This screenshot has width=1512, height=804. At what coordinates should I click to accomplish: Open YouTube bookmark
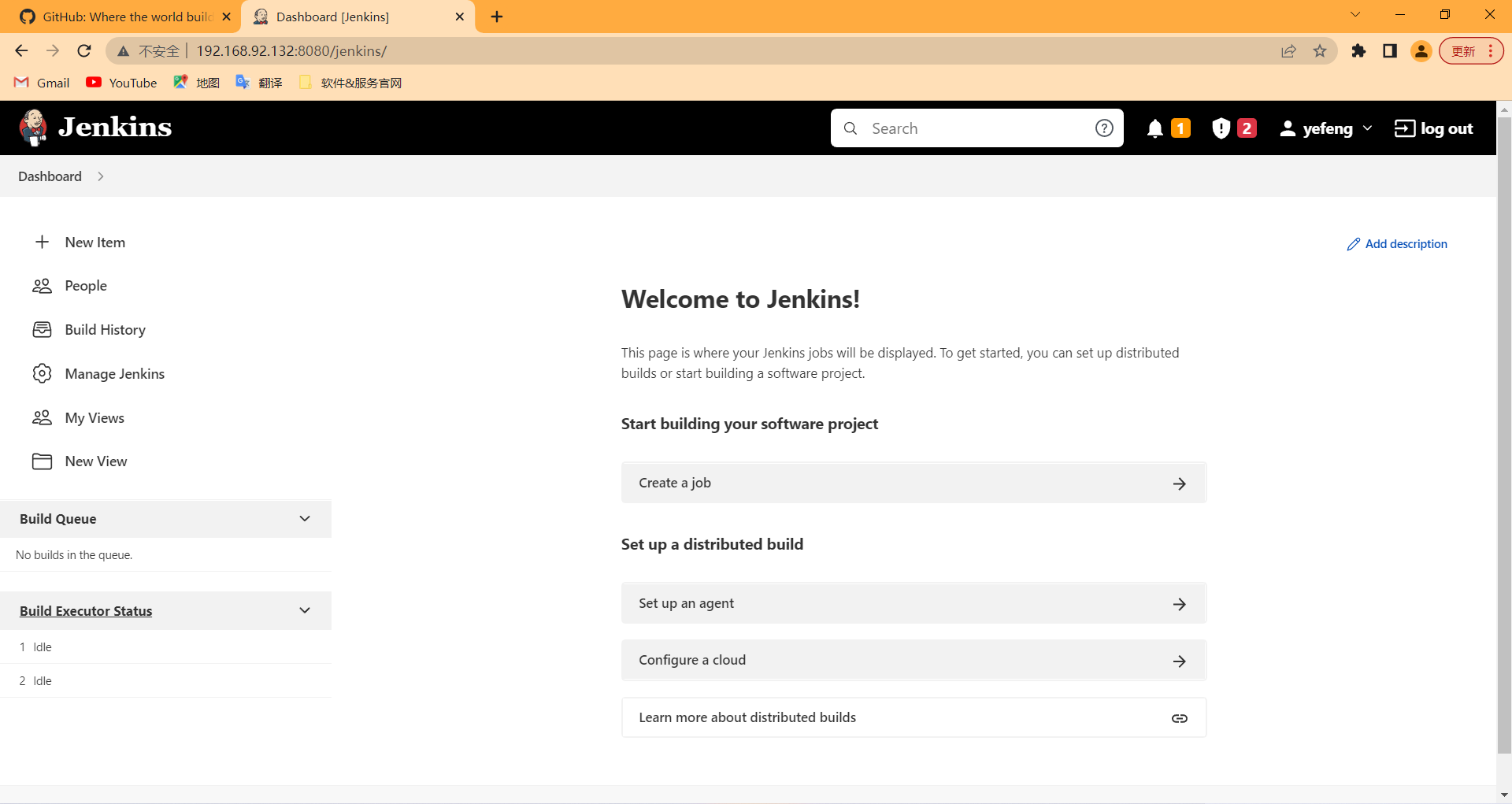(x=121, y=83)
